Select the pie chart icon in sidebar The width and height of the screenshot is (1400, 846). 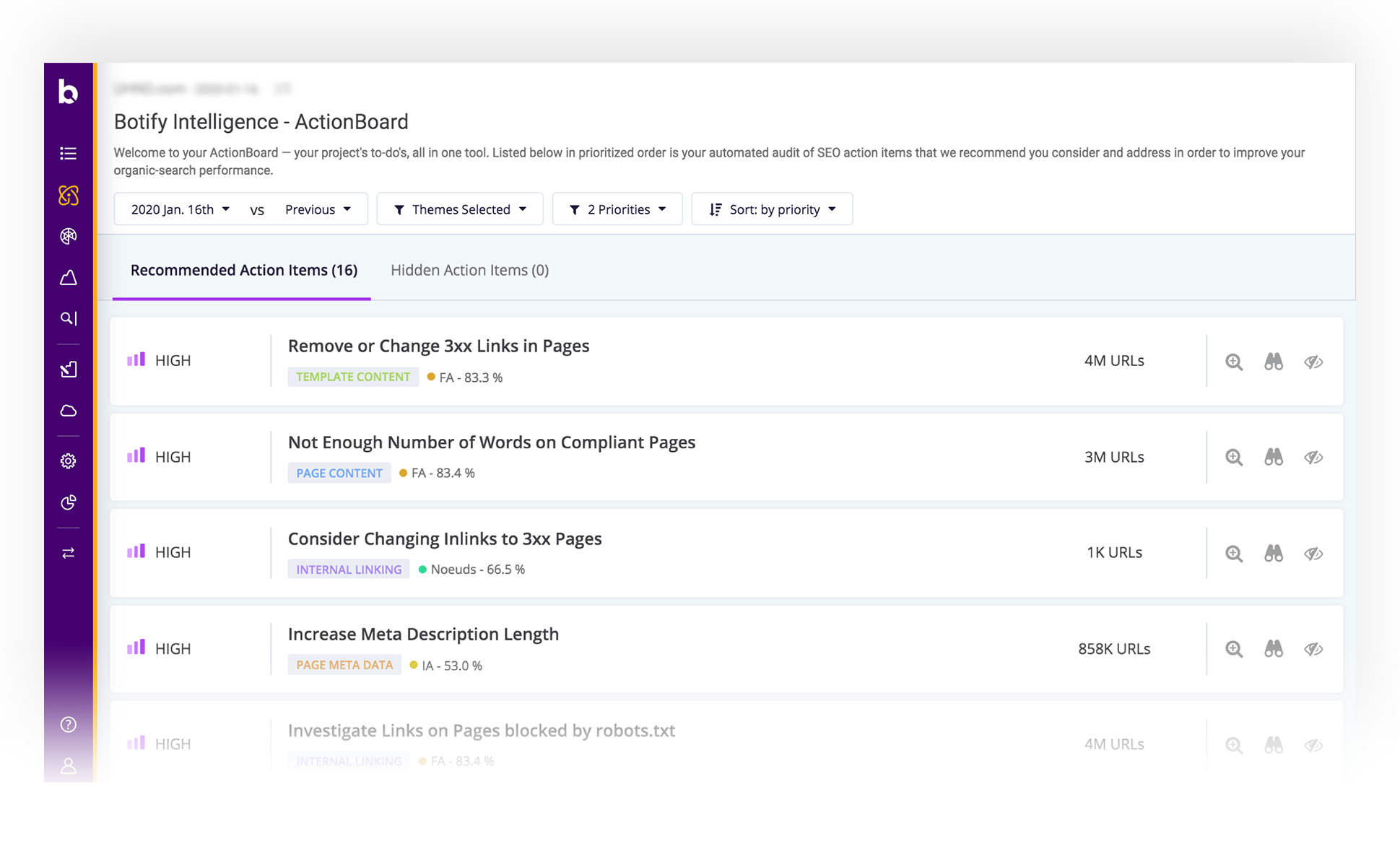coord(69,502)
